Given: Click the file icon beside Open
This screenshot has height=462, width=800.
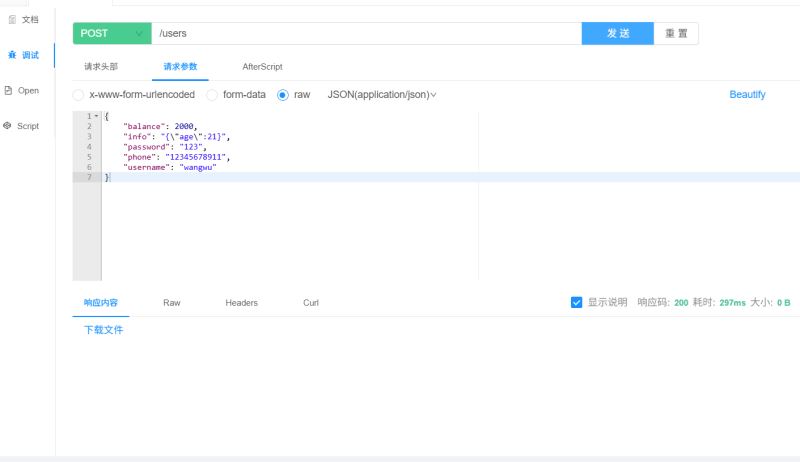Looking at the screenshot, I should coord(8,90).
